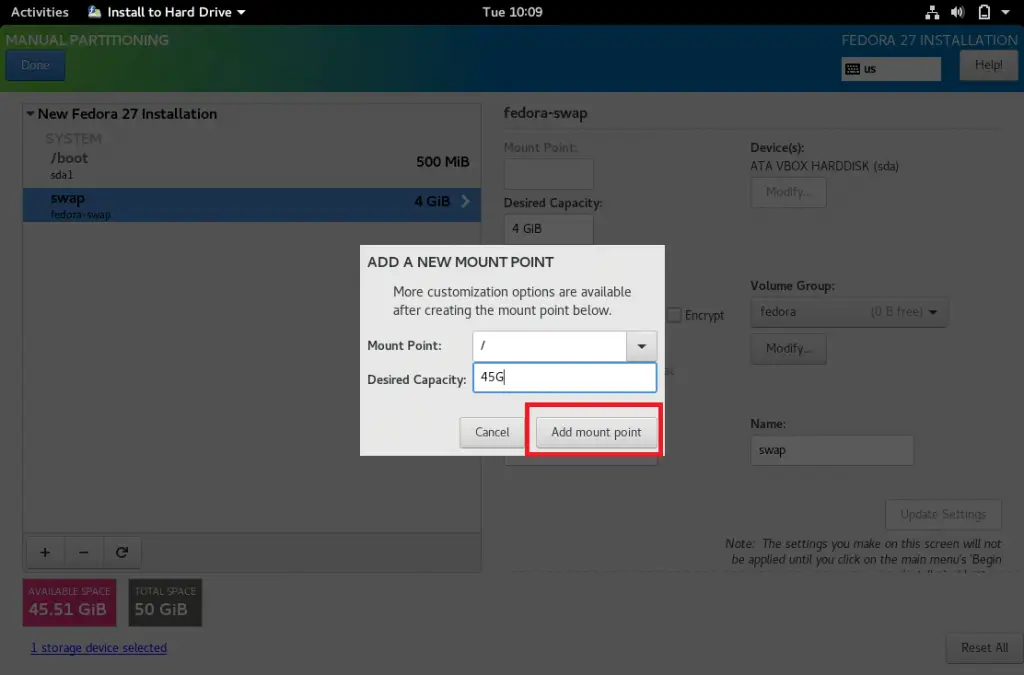
Task: Click the reload storage configuration icon
Action: click(x=121, y=552)
